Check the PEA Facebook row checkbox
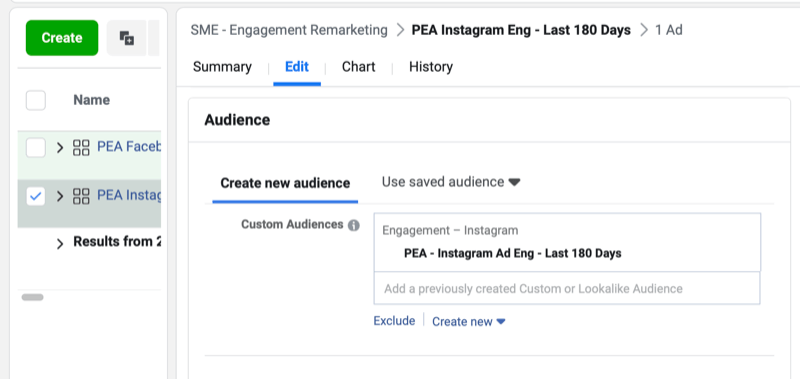This screenshot has width=800, height=379. point(36,148)
